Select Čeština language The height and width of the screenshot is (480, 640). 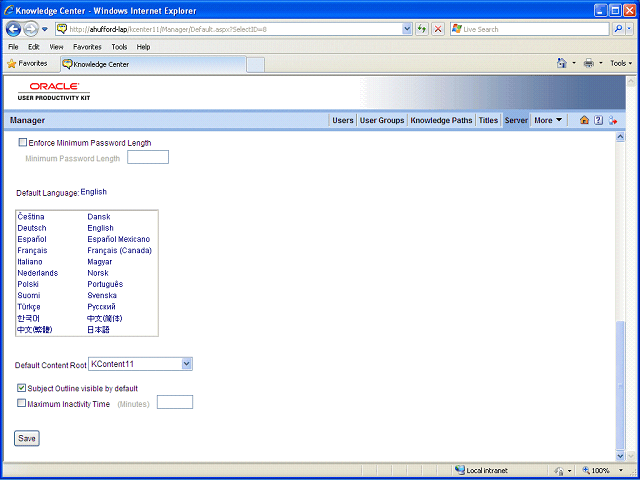coord(31,217)
